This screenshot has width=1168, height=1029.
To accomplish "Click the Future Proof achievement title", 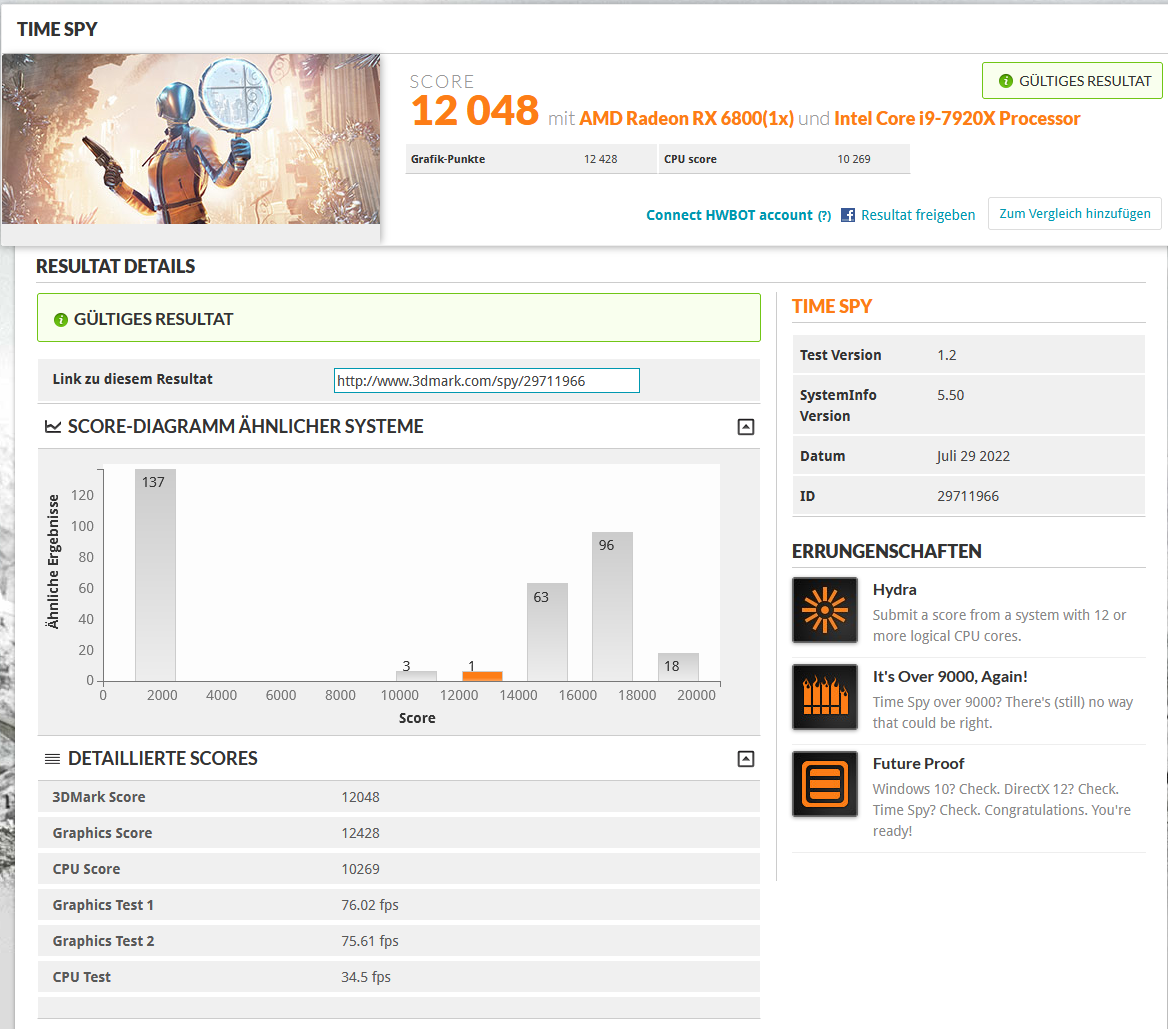I will pyautogui.click(x=918, y=764).
